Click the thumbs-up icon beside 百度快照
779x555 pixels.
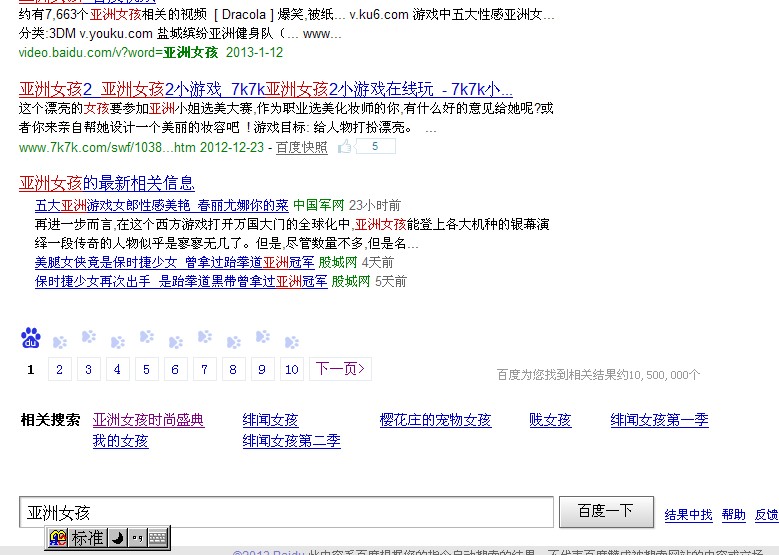click(x=345, y=147)
